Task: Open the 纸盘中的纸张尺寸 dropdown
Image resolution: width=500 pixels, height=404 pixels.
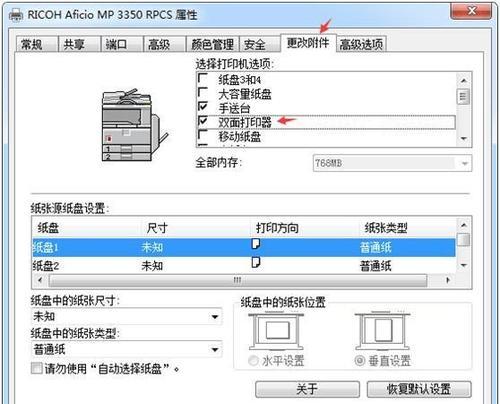Action: (x=126, y=316)
